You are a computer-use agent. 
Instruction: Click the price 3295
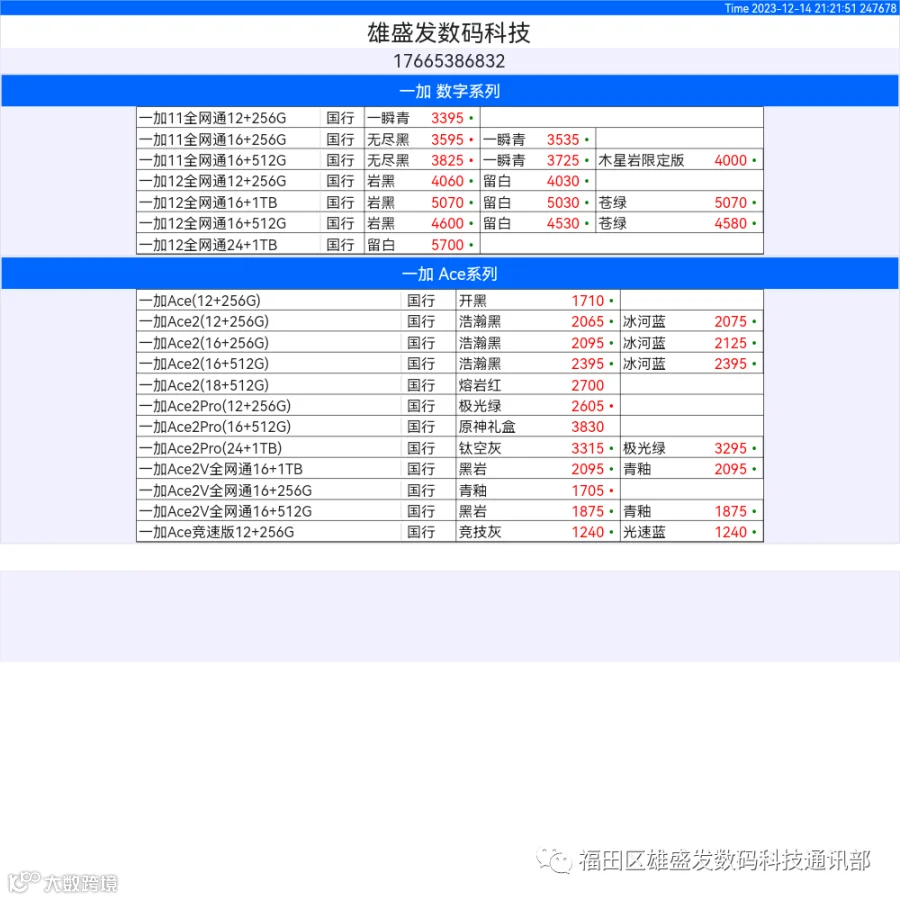tap(730, 448)
